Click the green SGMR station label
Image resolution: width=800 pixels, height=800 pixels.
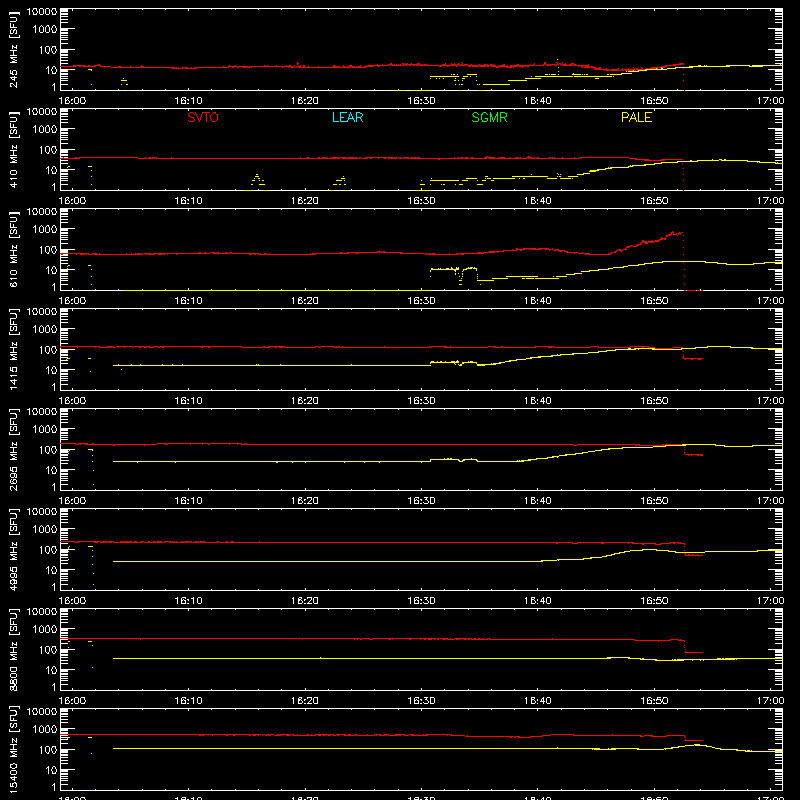489,117
